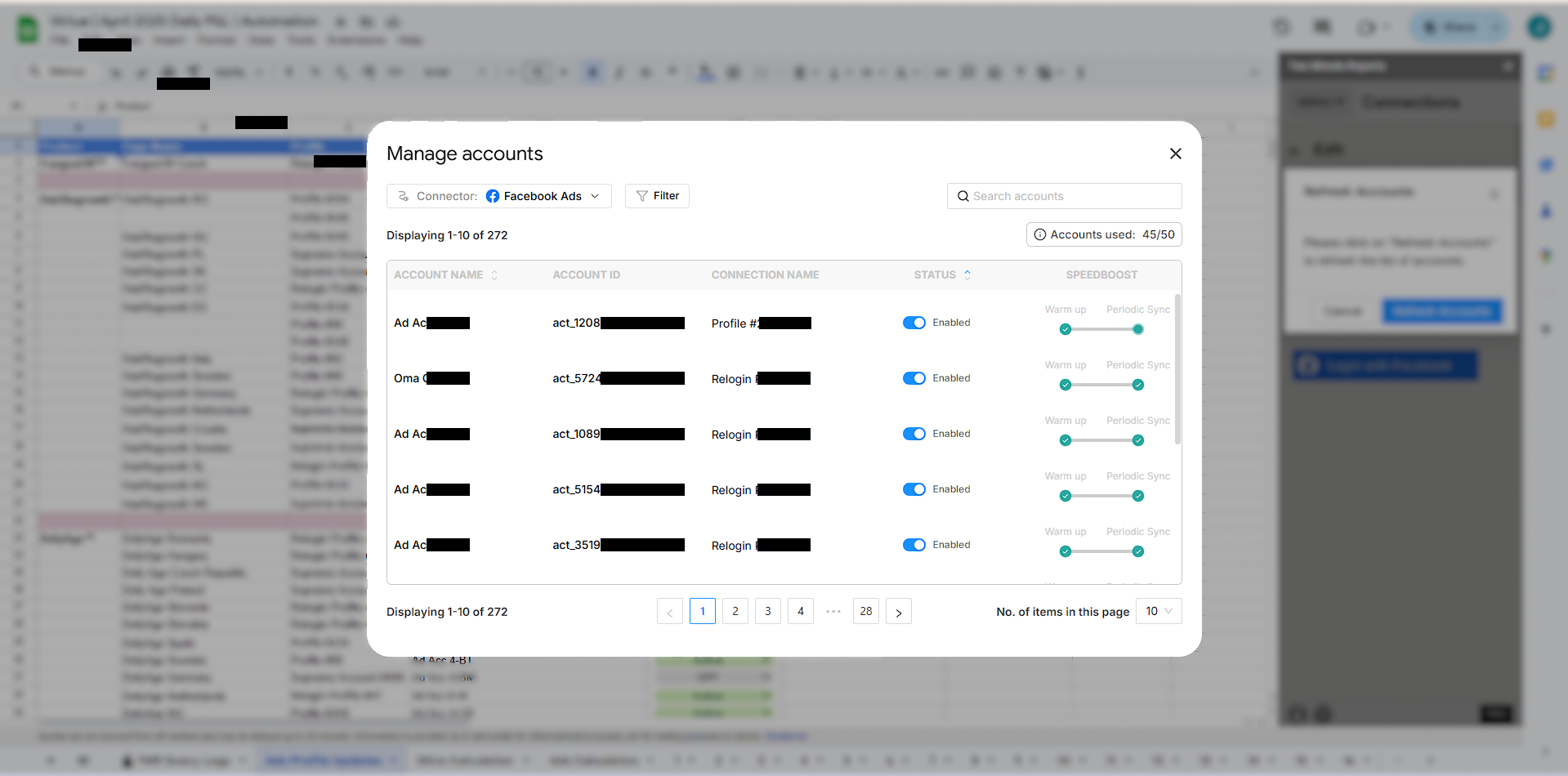Viewport: 1568px width, 776px height.
Task: Click the Refresh Accounts button in the panel
Action: (x=1441, y=310)
